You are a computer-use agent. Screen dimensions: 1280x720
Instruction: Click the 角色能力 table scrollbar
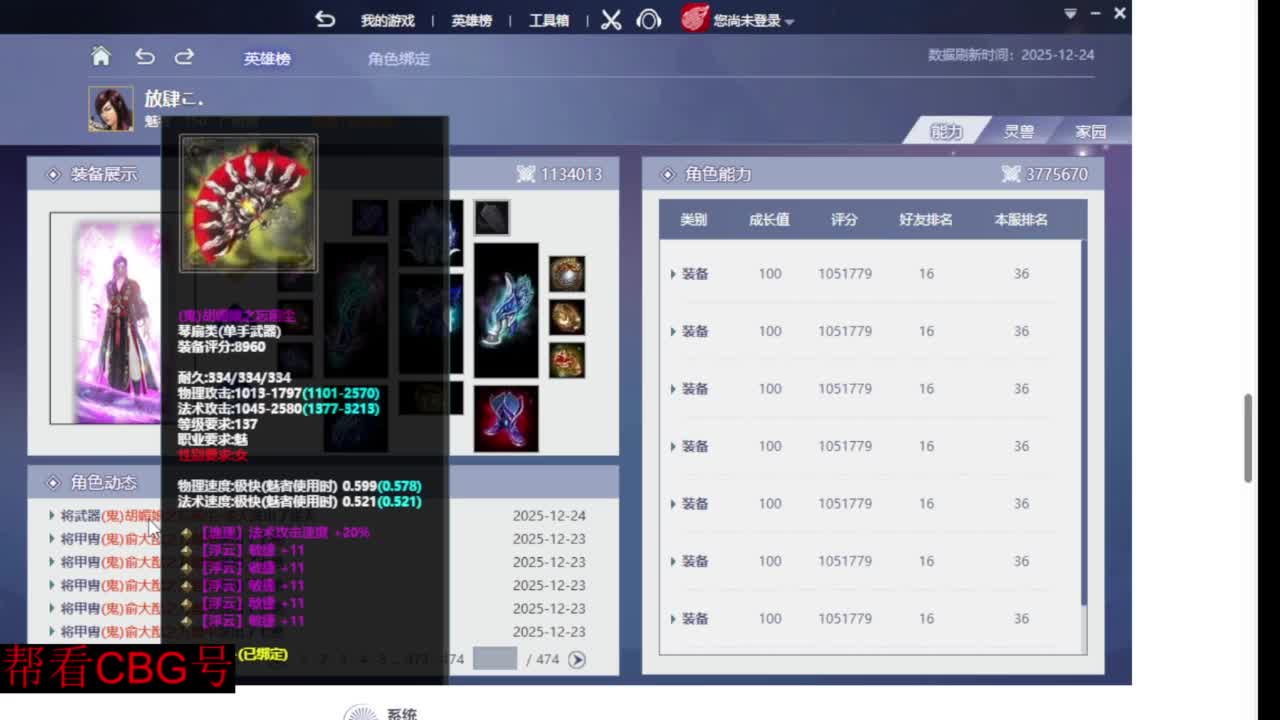point(1084,422)
